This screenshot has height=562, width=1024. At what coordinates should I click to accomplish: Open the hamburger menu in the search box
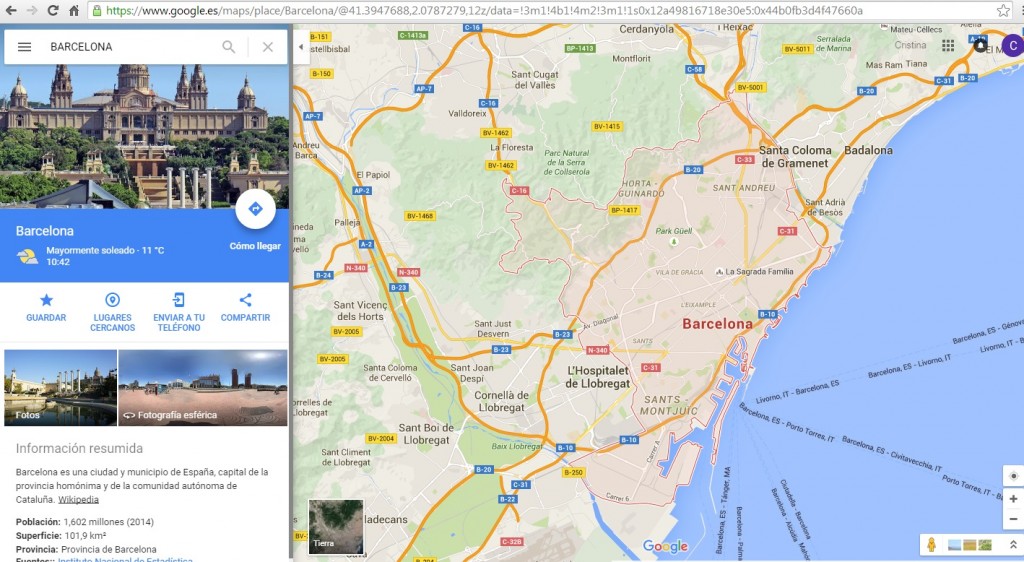point(24,47)
